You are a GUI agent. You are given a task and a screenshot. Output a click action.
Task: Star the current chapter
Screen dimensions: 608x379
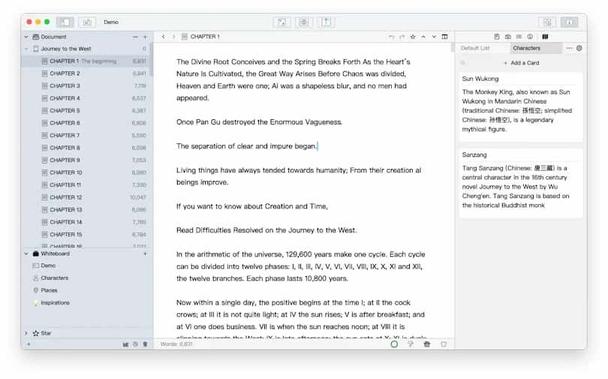(413, 37)
